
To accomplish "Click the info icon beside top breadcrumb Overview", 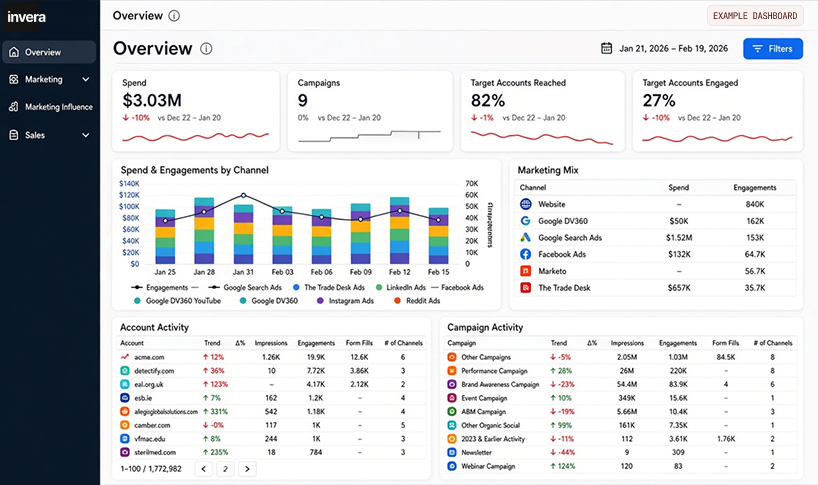I will coord(174,16).
